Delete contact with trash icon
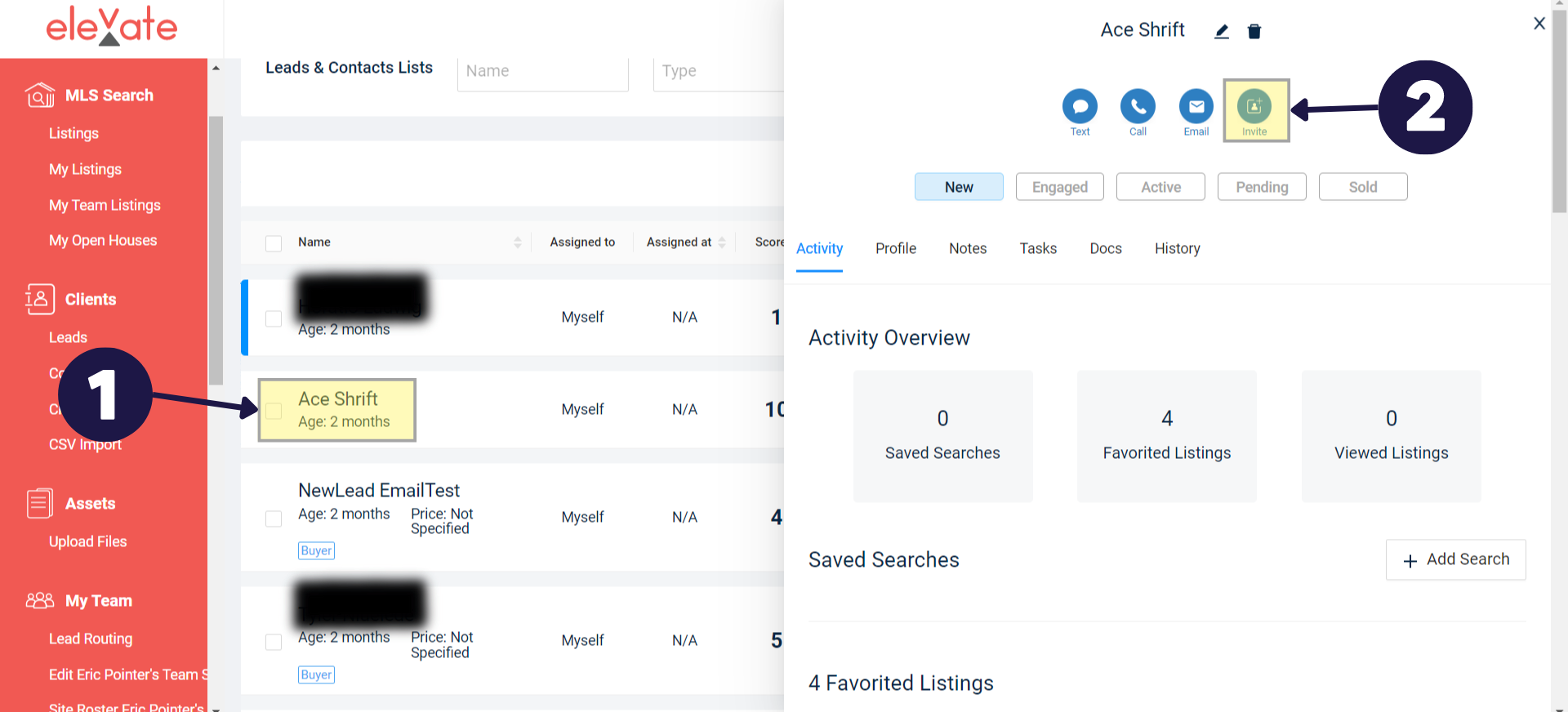Image resolution: width=1568 pixels, height=712 pixels. pyautogui.click(x=1254, y=32)
